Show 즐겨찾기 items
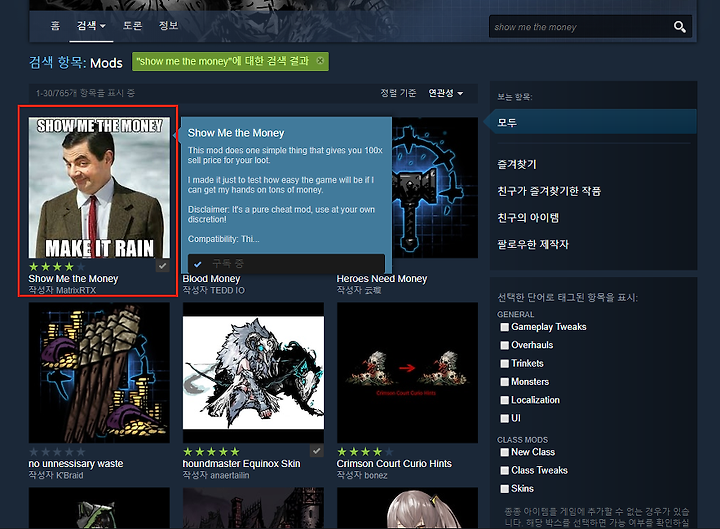 517,164
